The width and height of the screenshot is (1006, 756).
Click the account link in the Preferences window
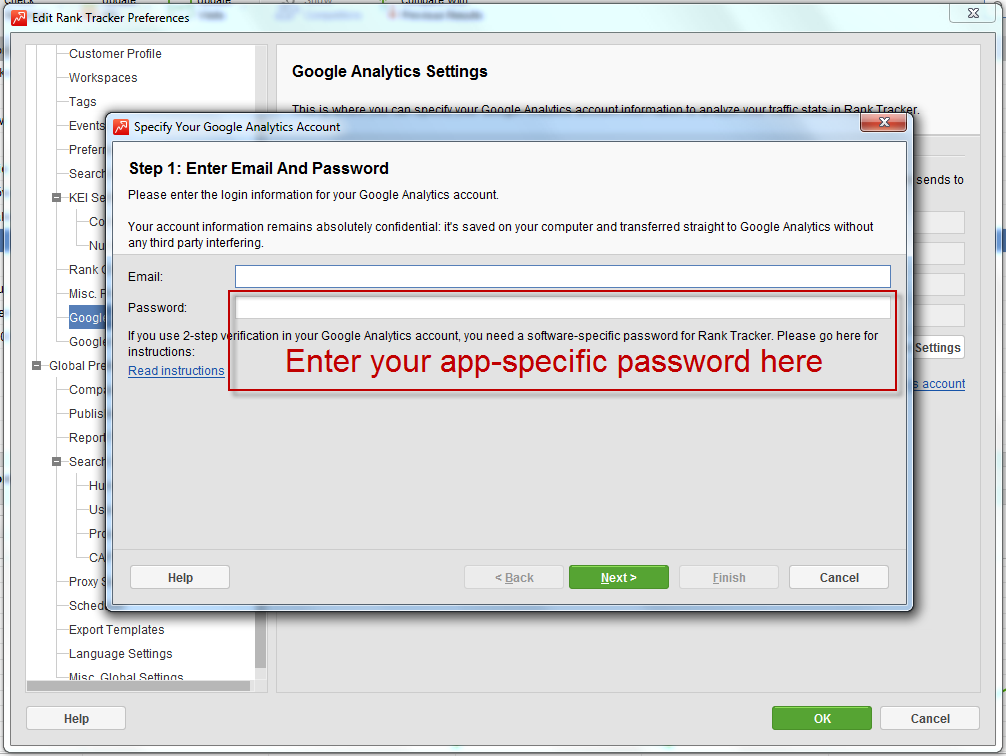[x=939, y=384]
